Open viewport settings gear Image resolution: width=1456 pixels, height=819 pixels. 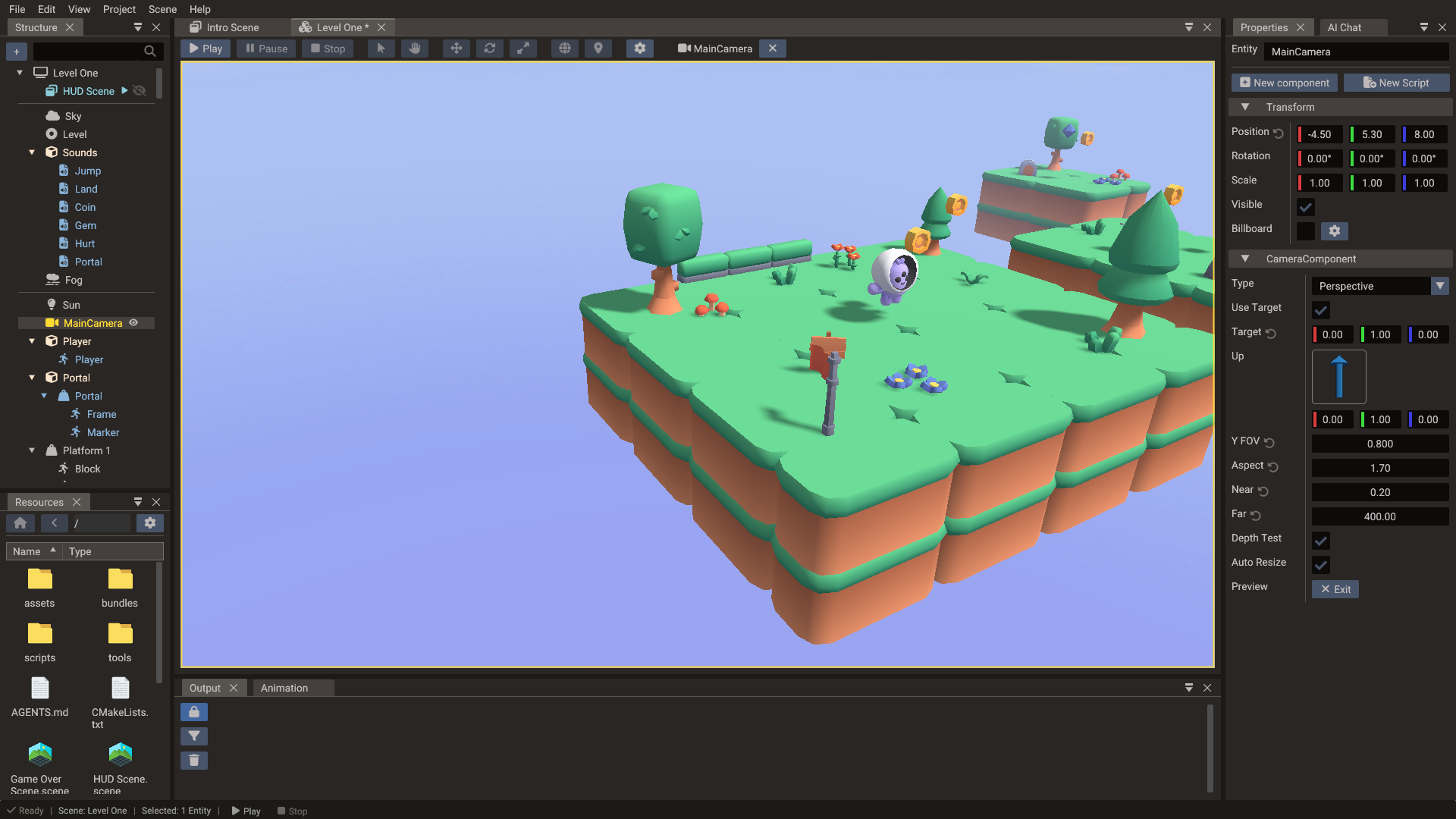[x=640, y=49]
